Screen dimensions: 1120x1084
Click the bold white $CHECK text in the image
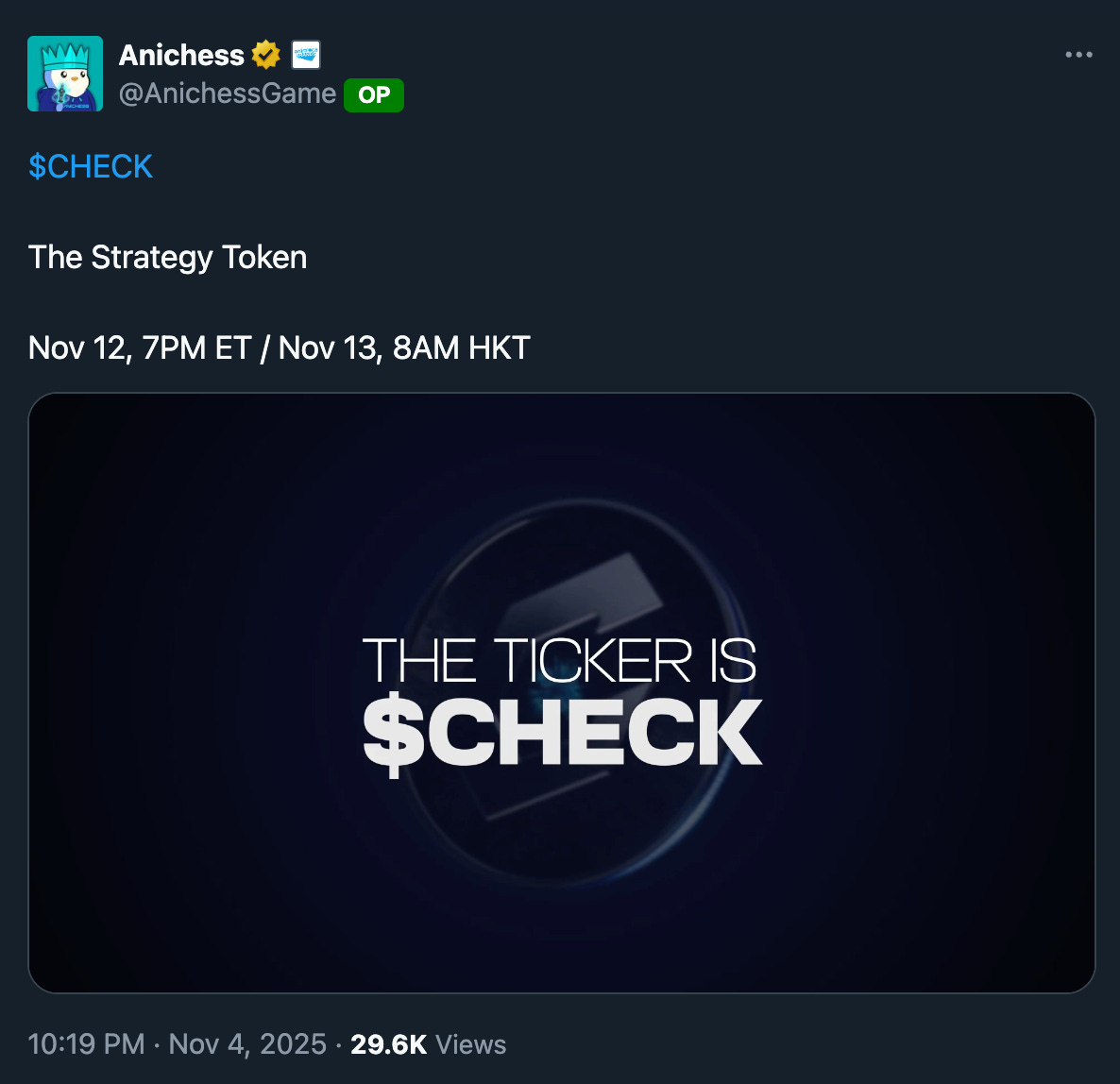point(562,734)
